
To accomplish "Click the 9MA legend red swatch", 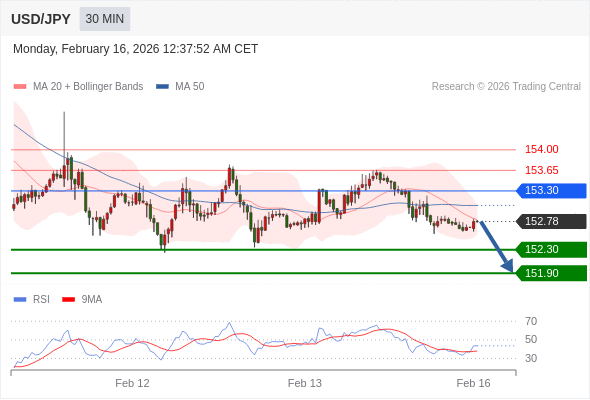I will pyautogui.click(x=68, y=300).
